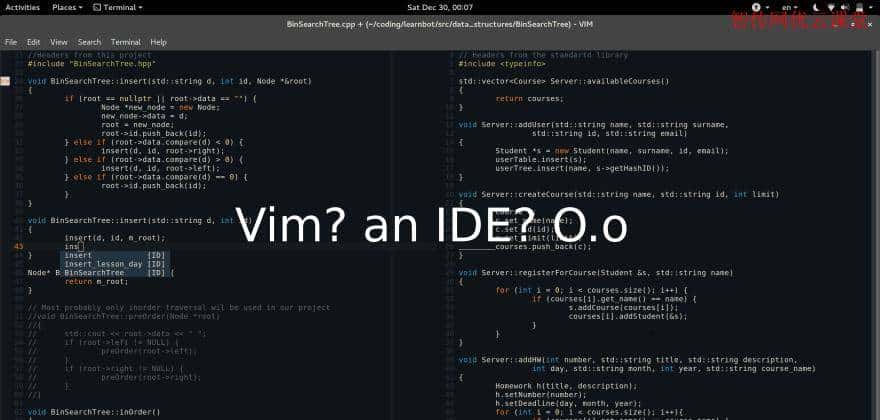The height and width of the screenshot is (420, 880).
Task: Choose 'BinSearchTree' from completion popup
Action: (94, 272)
